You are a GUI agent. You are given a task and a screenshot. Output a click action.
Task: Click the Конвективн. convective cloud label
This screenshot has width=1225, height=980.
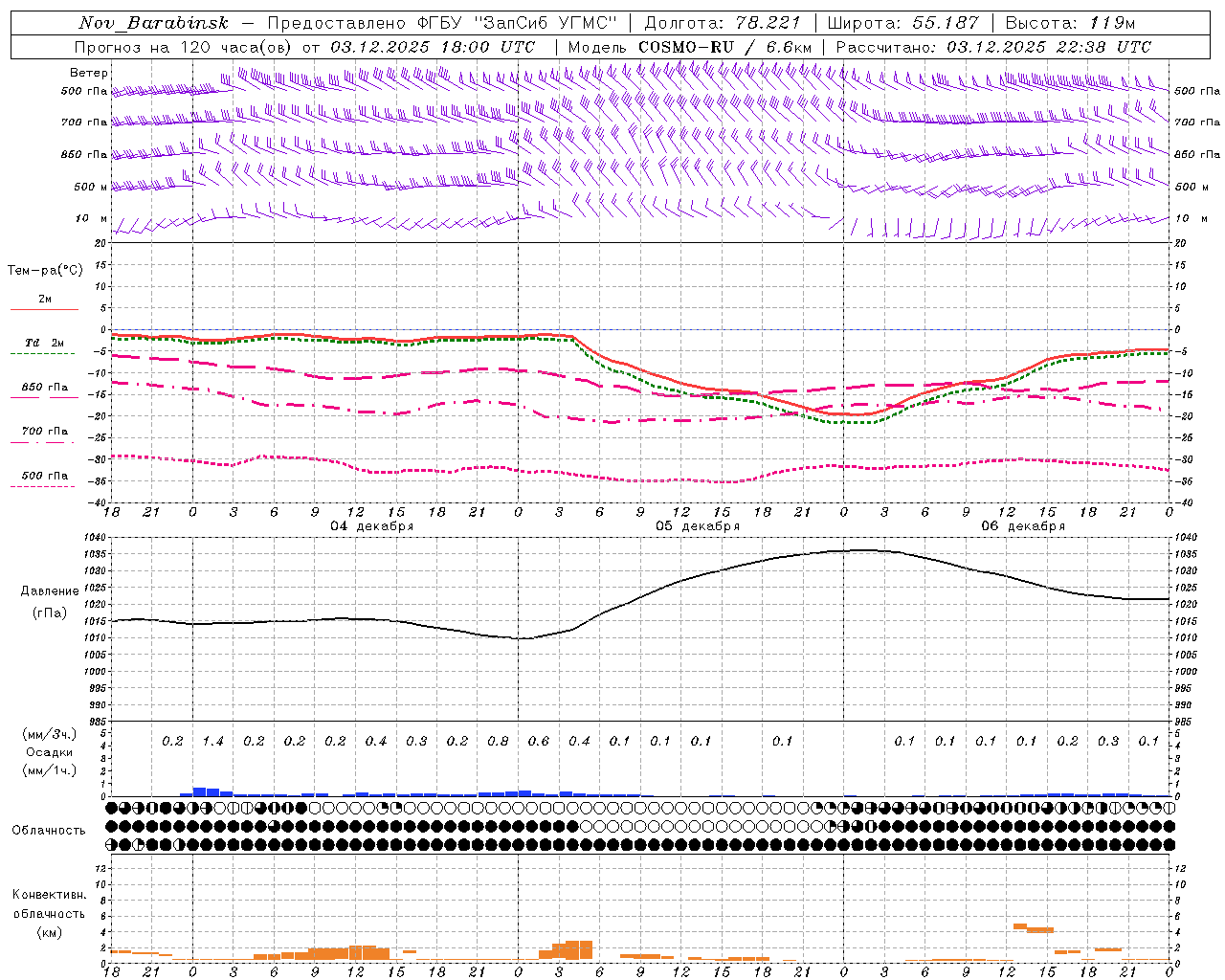pyautogui.click(x=49, y=895)
